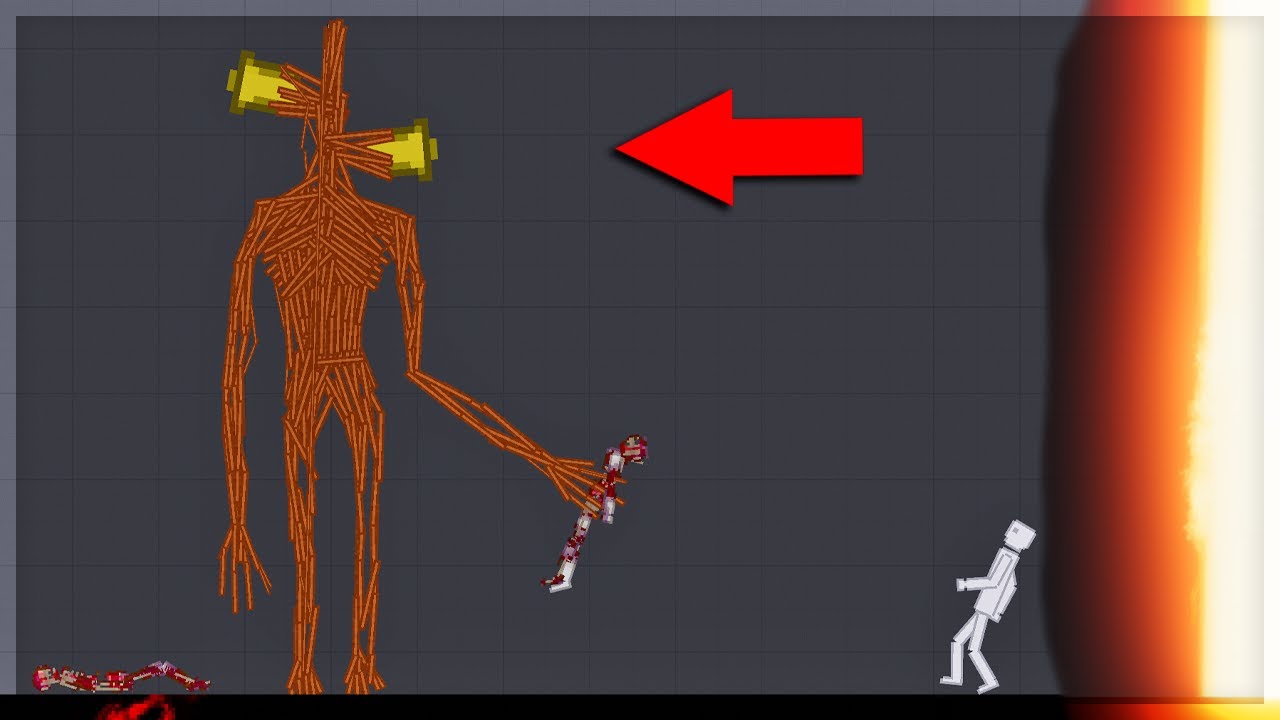Viewport: 1280px width, 720px height.
Task: Select the bloody ragdoll held in Siren Head's hand
Action: [596, 512]
